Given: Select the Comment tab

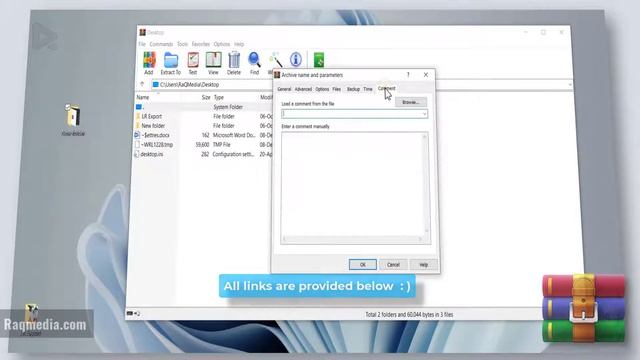Looking at the screenshot, I should click(386, 88).
